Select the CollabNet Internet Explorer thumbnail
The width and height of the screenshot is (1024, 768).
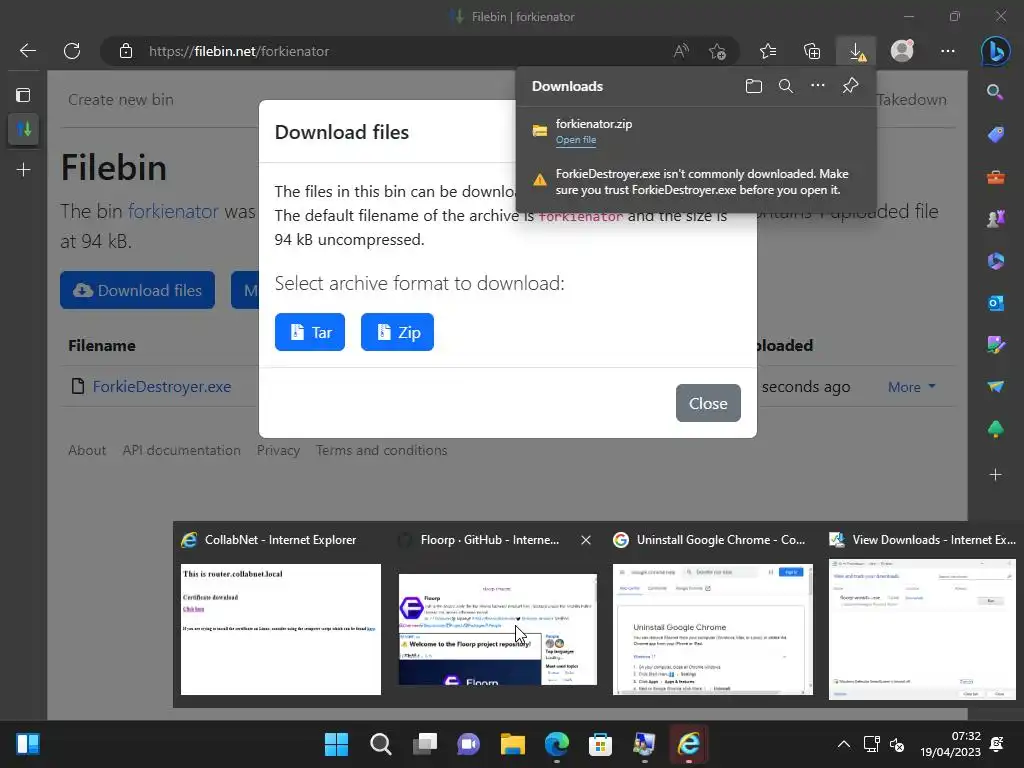coord(281,629)
